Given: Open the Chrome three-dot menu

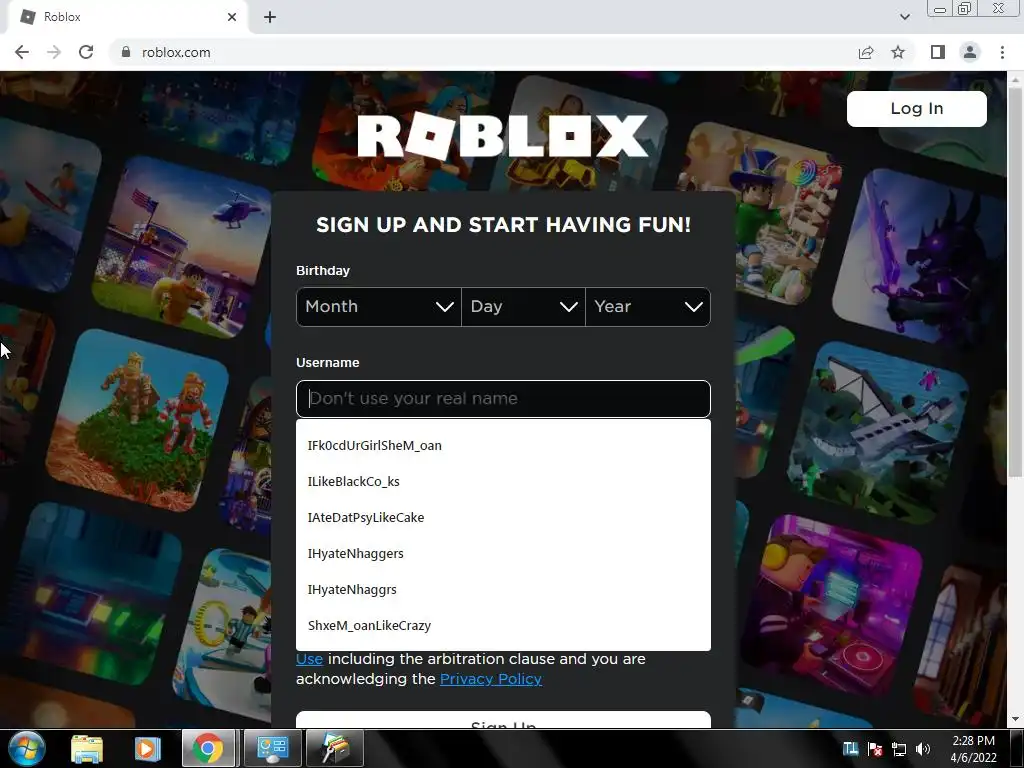Looking at the screenshot, I should point(1002,52).
